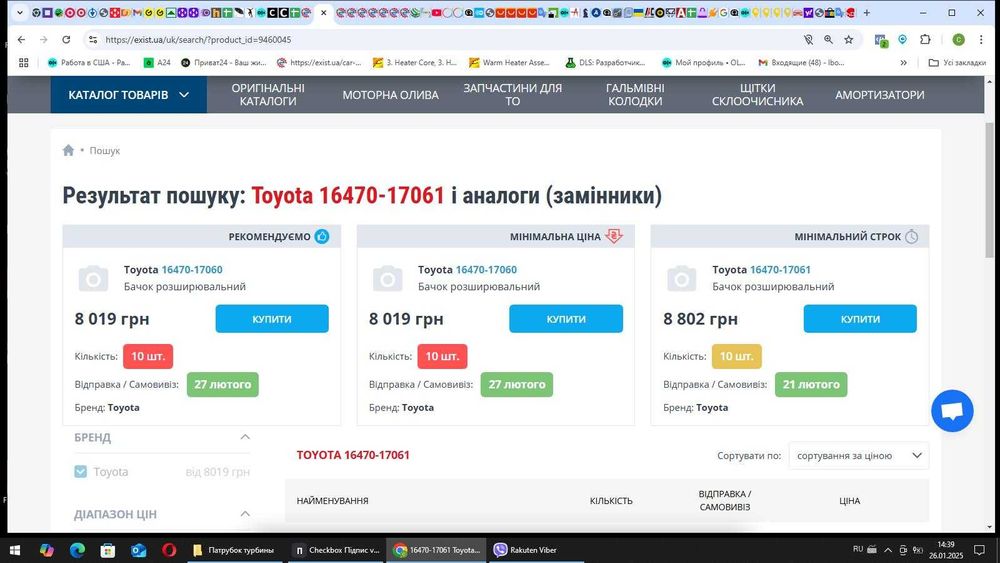Viewport: 1000px width, 563px height.
Task: Go back to the previous page
Action: (x=22, y=40)
